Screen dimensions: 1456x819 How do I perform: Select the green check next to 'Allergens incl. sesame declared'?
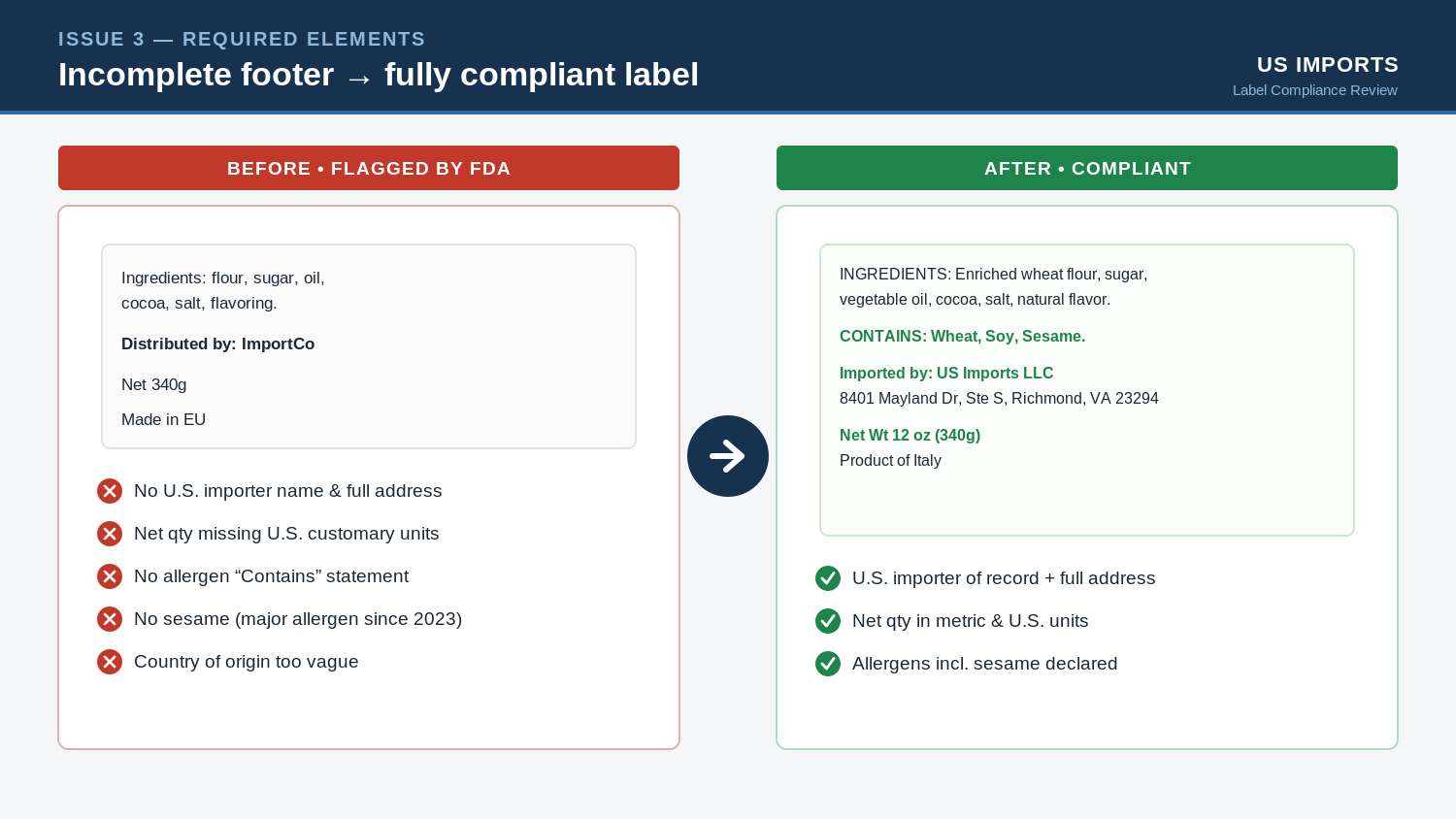pos(828,664)
